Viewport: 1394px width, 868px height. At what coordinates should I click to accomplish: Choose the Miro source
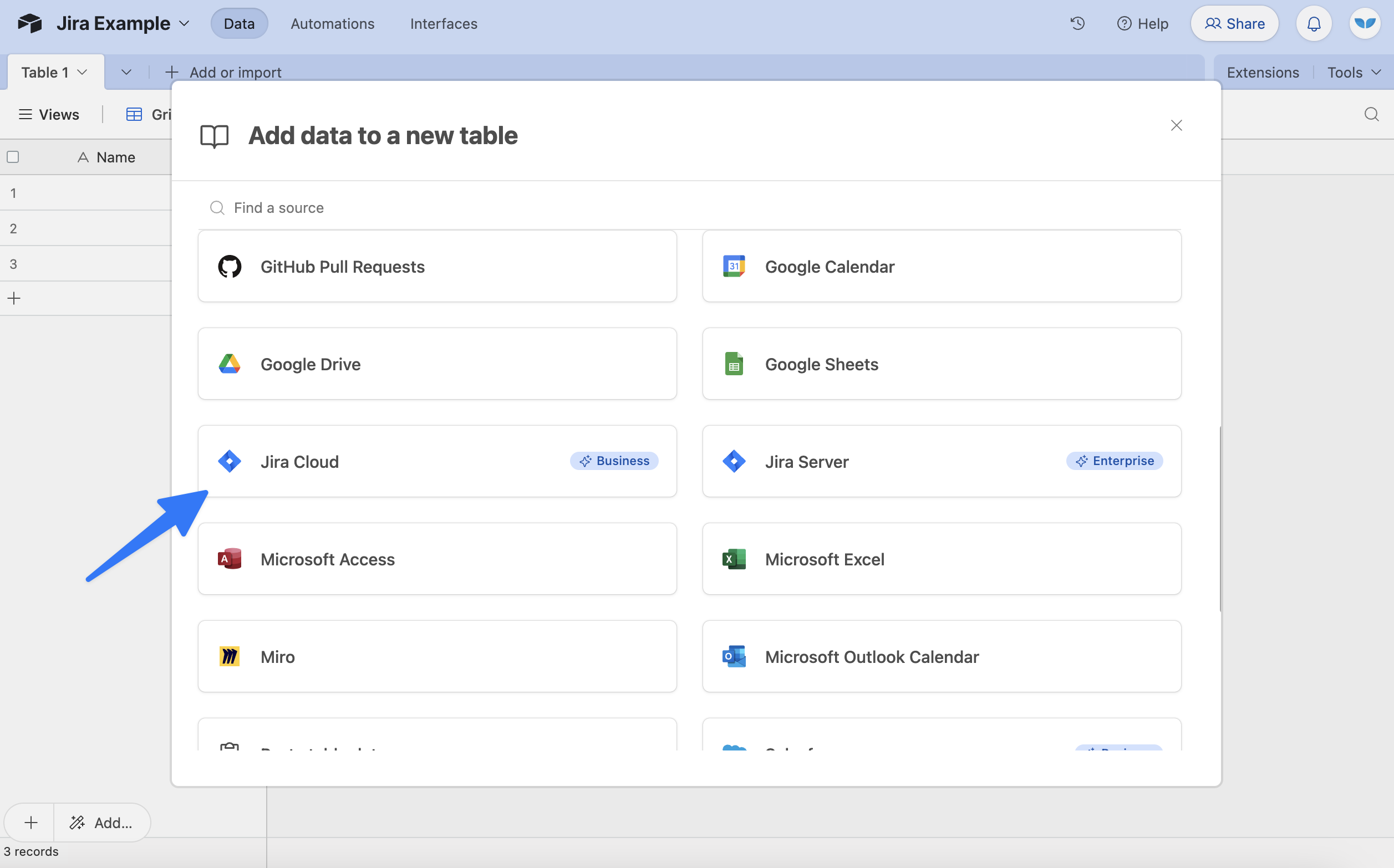point(437,656)
